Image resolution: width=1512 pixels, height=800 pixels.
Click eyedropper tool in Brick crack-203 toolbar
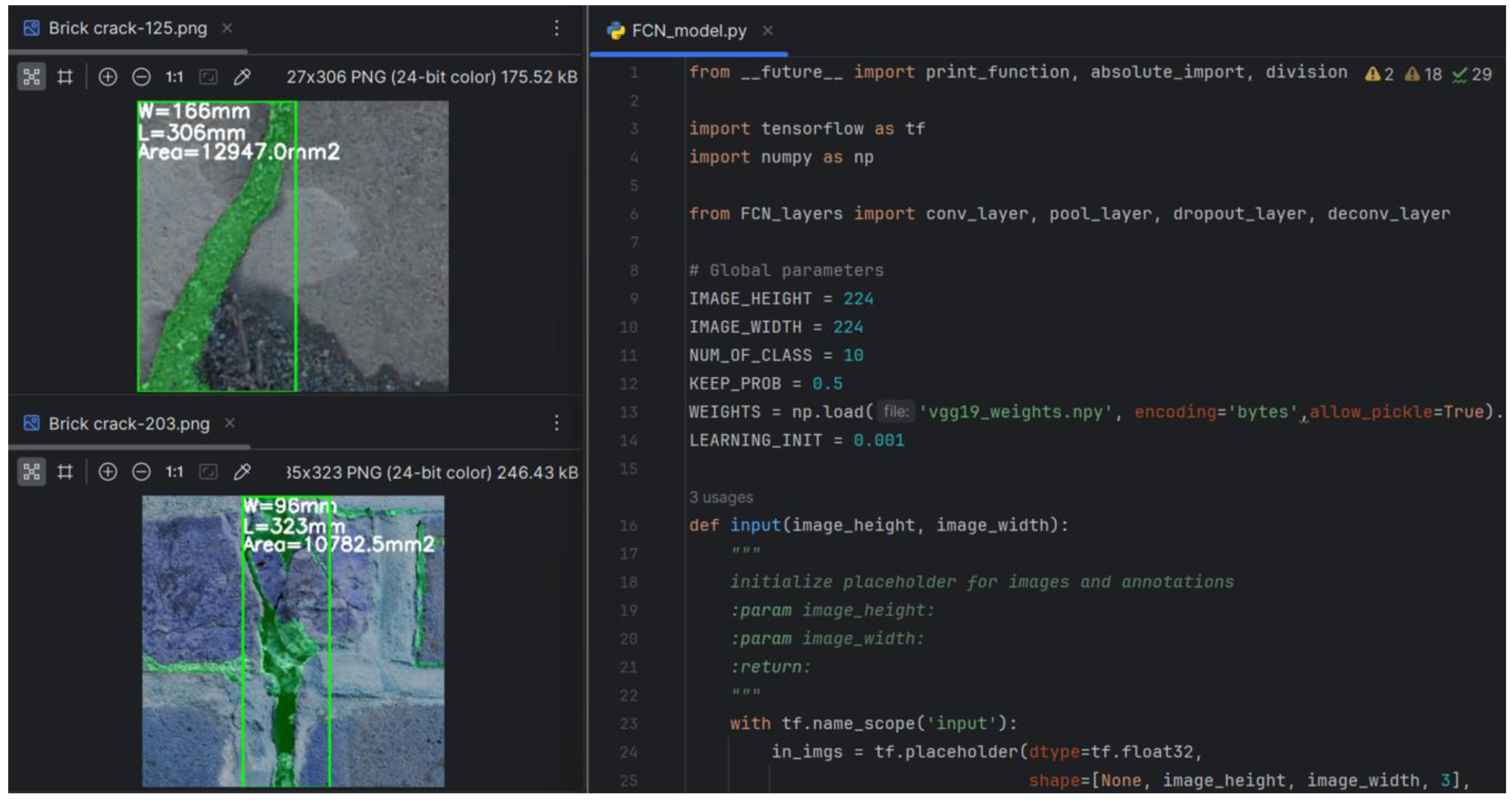click(x=242, y=472)
